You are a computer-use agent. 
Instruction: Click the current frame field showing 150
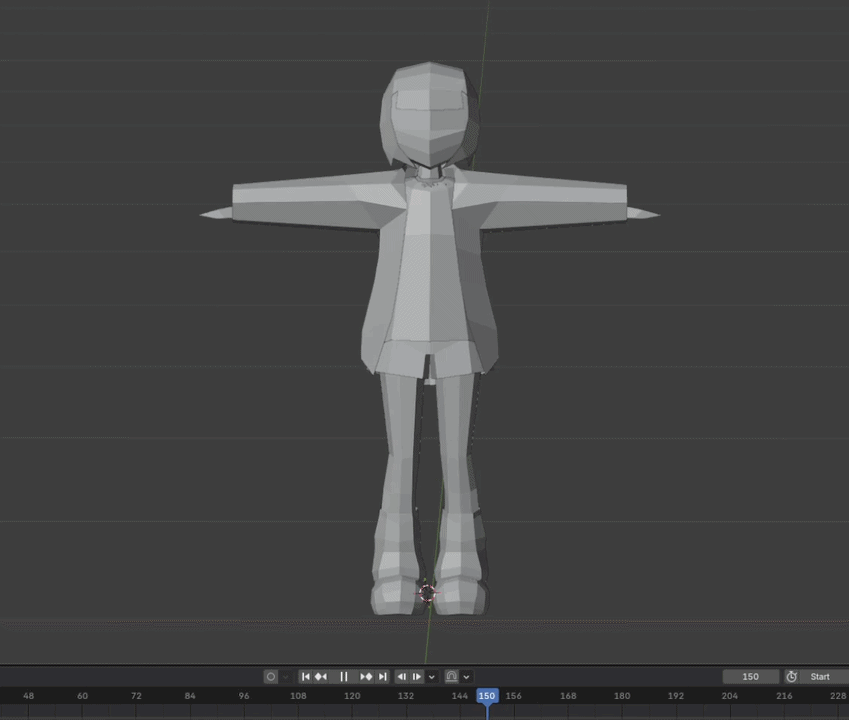point(750,677)
